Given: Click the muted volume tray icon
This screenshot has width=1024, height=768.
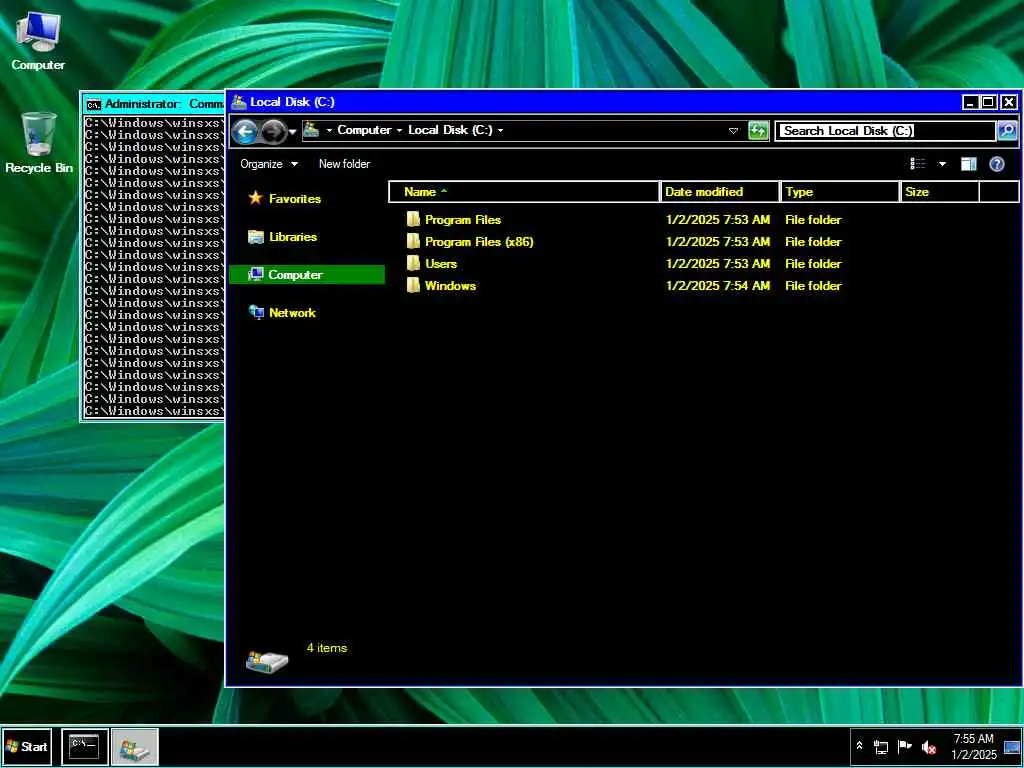Looking at the screenshot, I should (929, 746).
